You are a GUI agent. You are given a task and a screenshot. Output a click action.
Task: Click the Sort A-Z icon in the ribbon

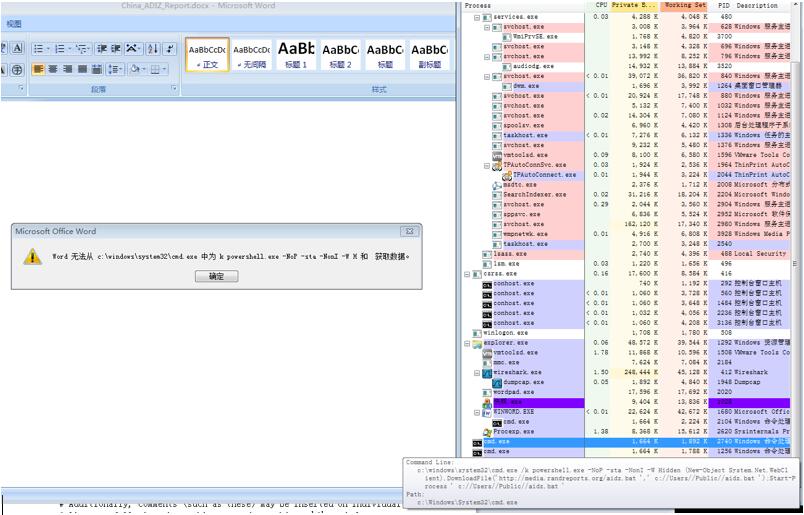pyautogui.click(x=153, y=49)
